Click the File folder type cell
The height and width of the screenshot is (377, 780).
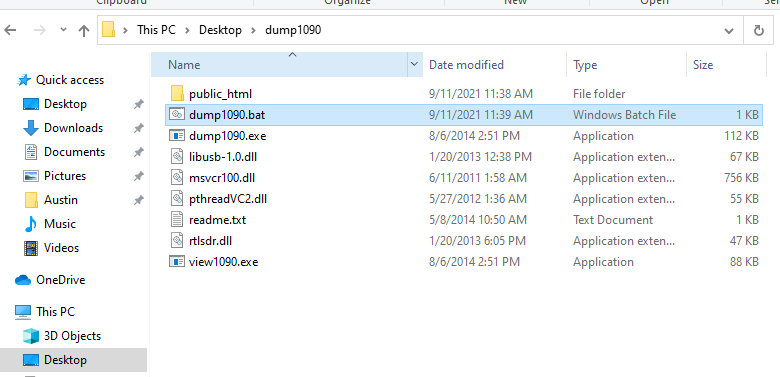[599, 94]
